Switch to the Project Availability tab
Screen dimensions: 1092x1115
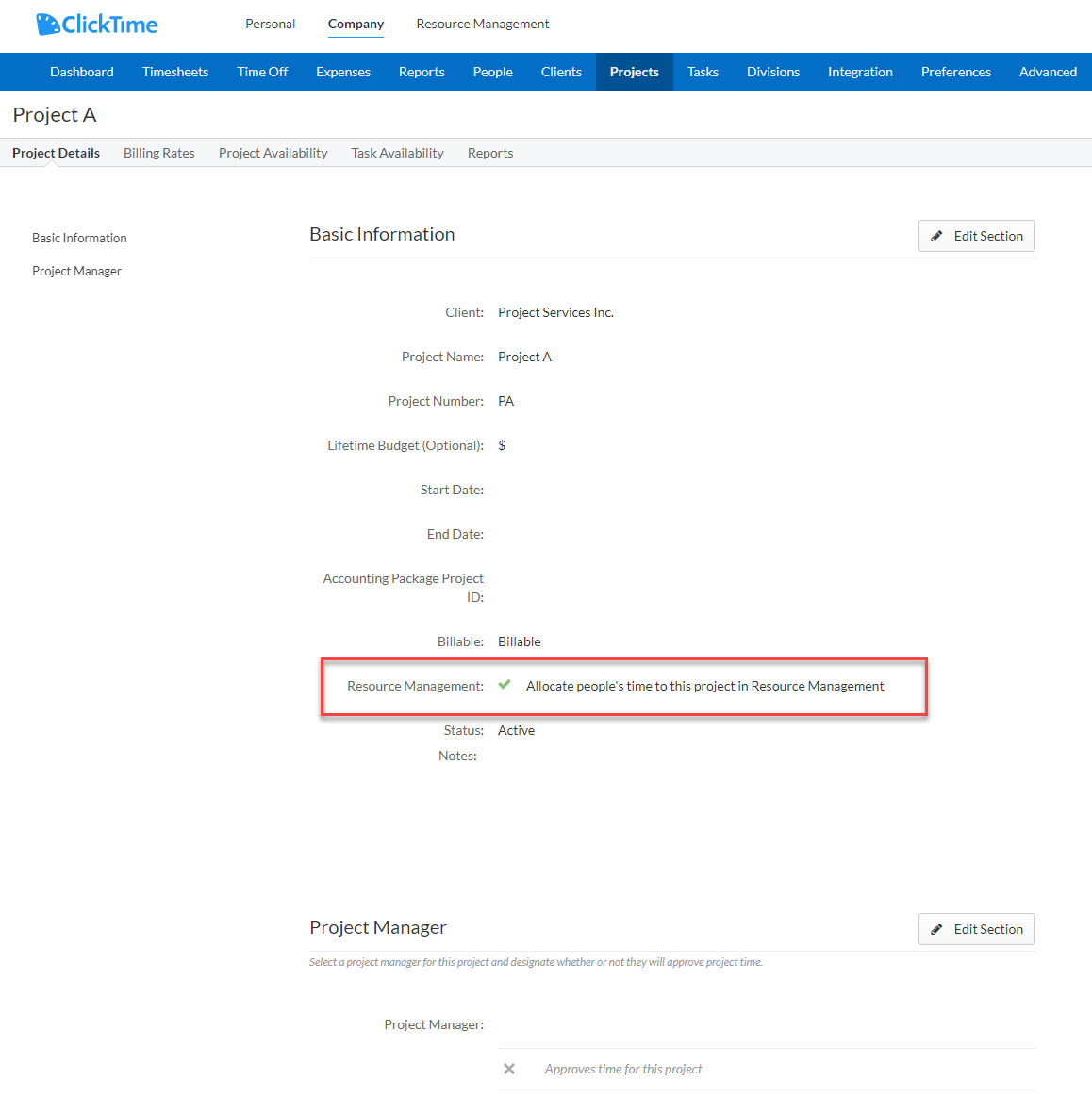273,152
